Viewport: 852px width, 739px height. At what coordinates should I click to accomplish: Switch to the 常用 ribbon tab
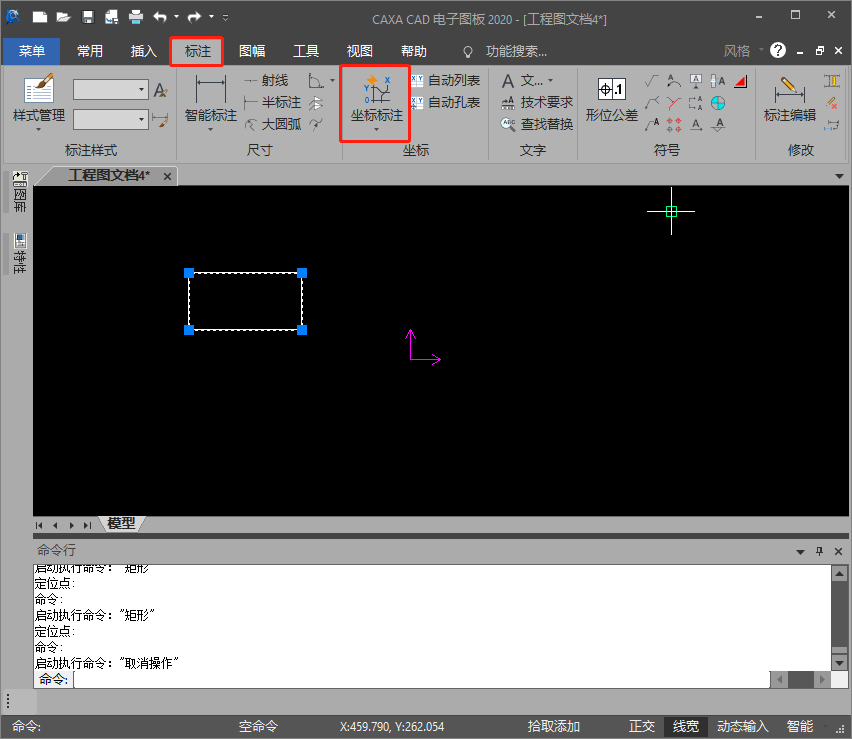(90, 51)
